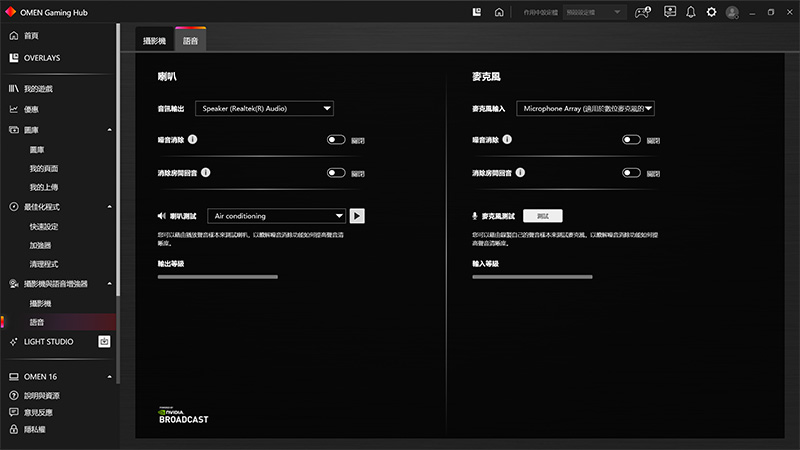Show info for microphone room echo removal

point(520,172)
